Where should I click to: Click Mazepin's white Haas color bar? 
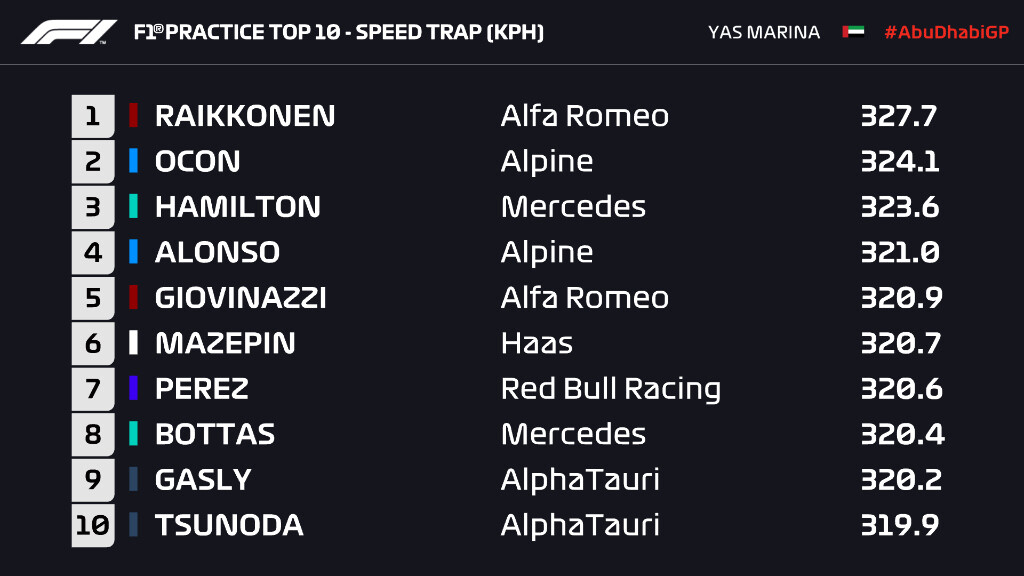click(x=133, y=343)
